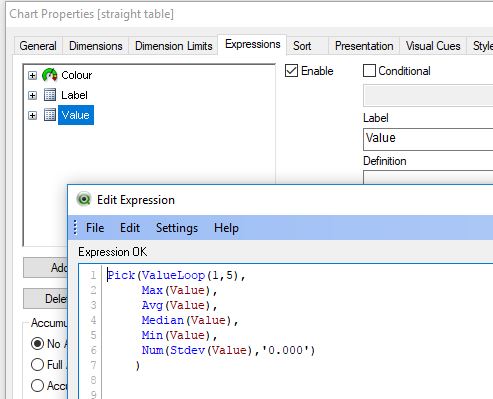This screenshot has width=493, height=399.
Task: Choose the Accumulate steps radio option
Action: (x=37, y=386)
